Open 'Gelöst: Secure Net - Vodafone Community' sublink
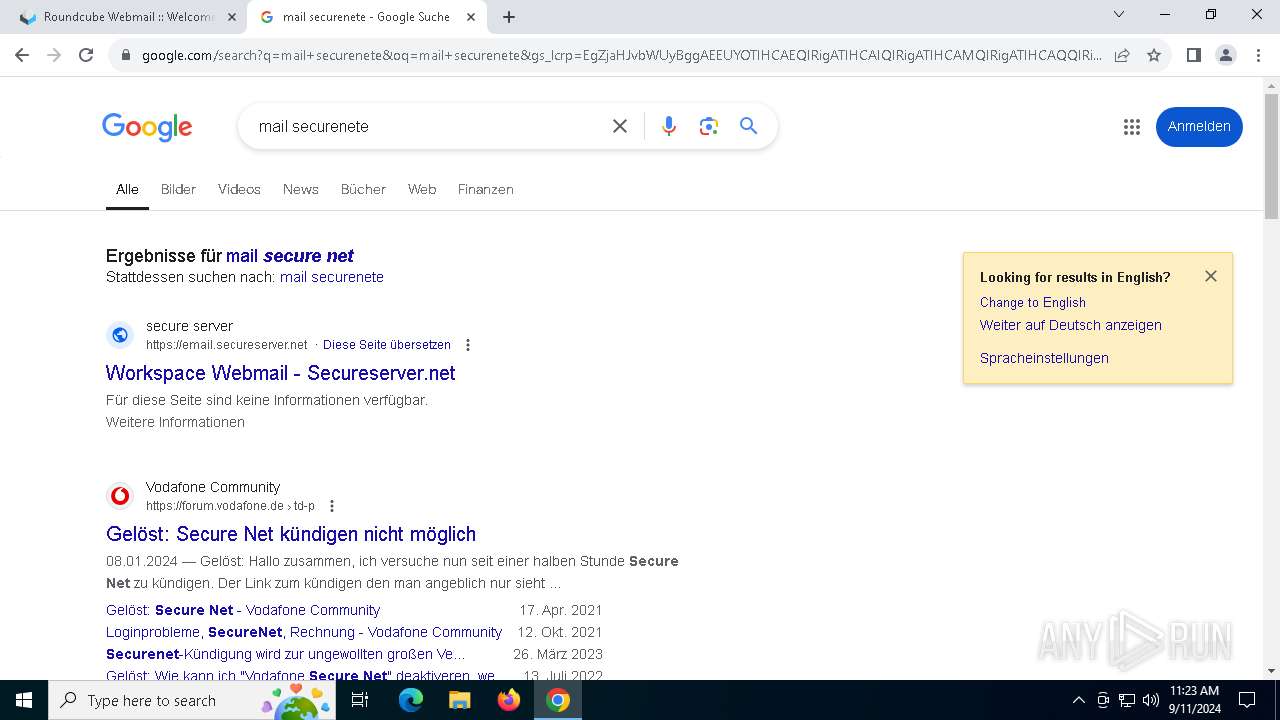This screenshot has width=1280, height=720. coord(243,610)
